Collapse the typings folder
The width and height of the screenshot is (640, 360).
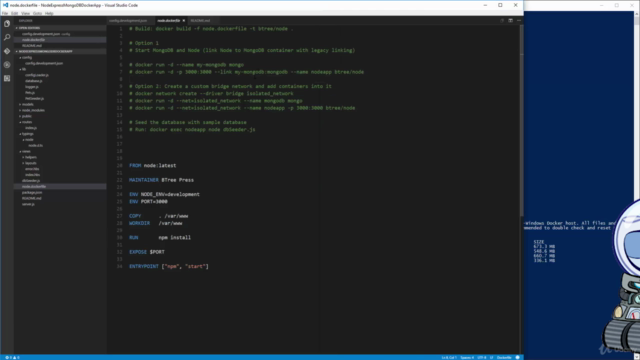point(28,134)
